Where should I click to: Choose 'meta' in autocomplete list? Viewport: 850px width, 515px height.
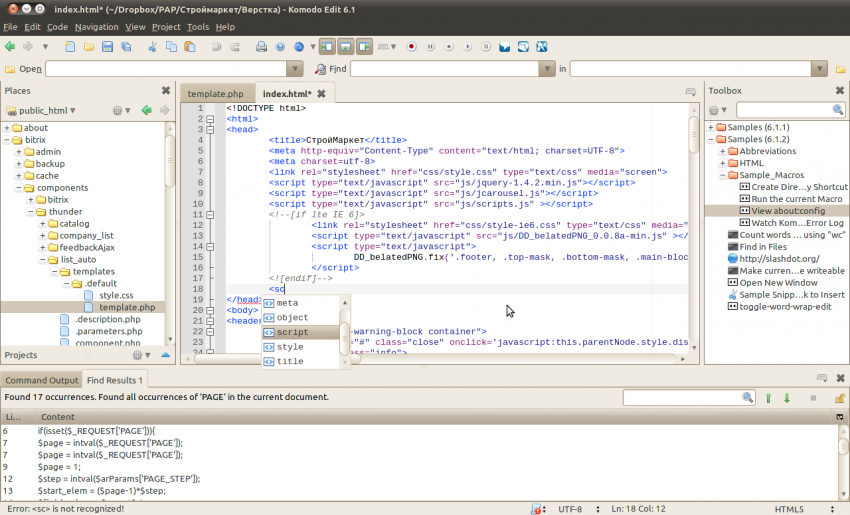(301, 303)
